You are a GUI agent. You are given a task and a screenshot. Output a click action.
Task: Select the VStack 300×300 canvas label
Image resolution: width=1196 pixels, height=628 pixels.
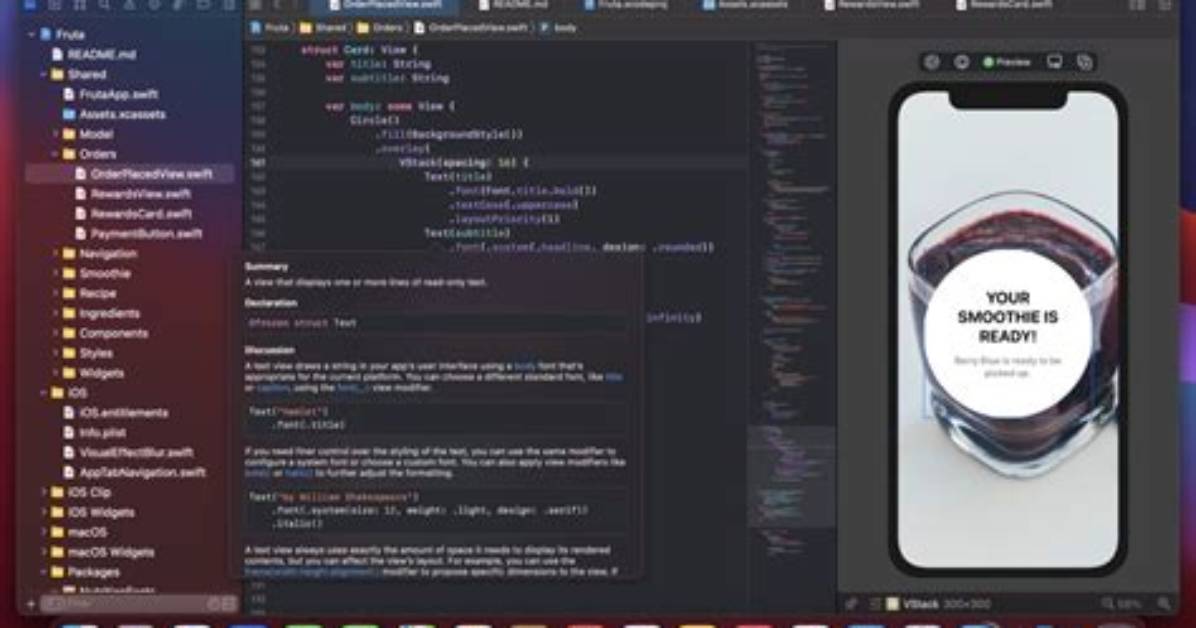tap(947, 604)
